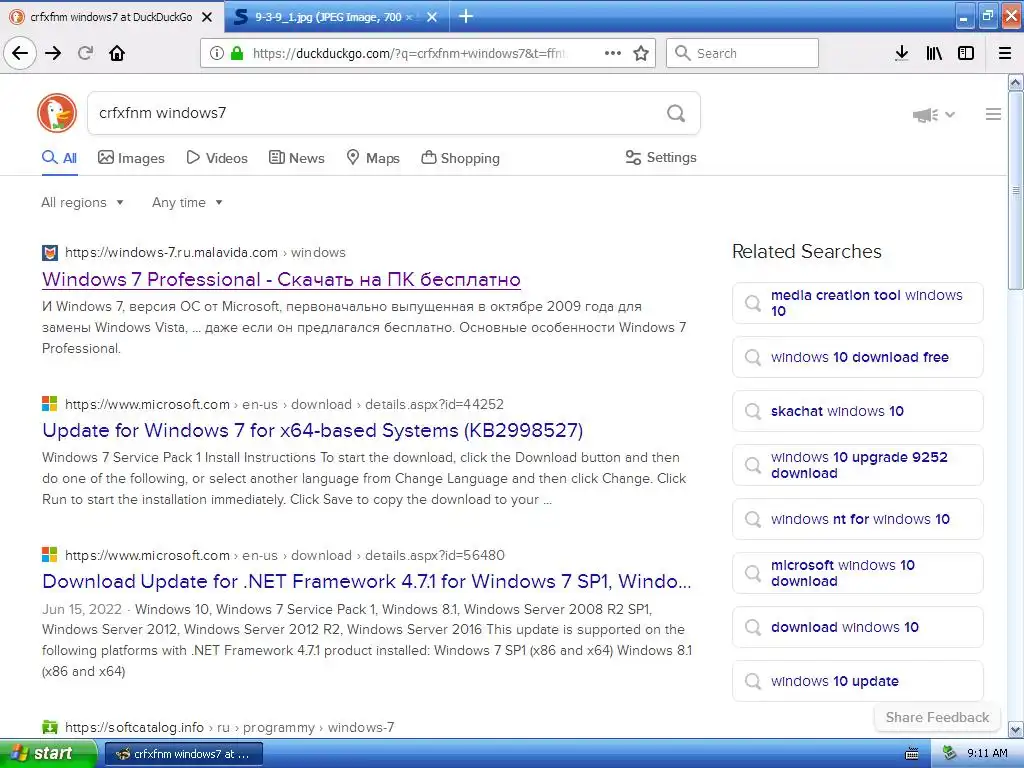
Task: Click the Firefox toolbar Search box
Action: click(742, 53)
